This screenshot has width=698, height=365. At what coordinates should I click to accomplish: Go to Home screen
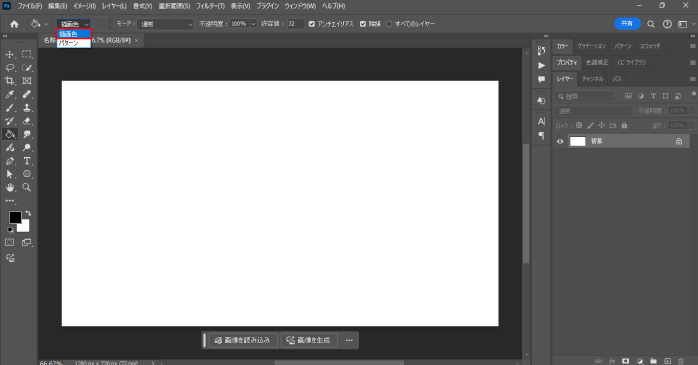click(x=14, y=24)
